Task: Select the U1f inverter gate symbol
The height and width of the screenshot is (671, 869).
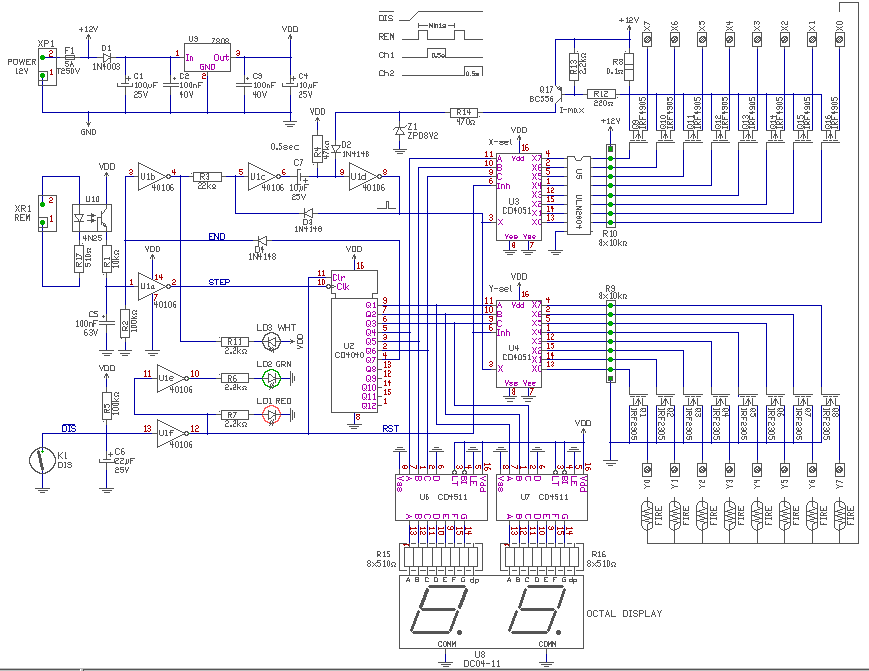Action: (172, 433)
